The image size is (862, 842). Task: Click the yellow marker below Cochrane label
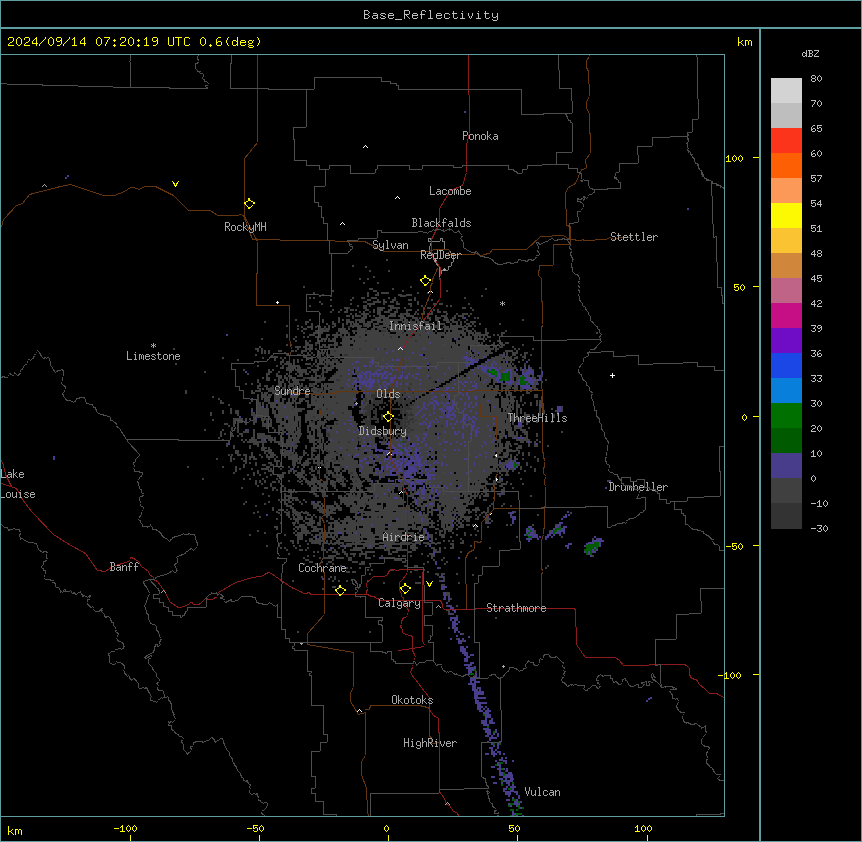coord(340,590)
